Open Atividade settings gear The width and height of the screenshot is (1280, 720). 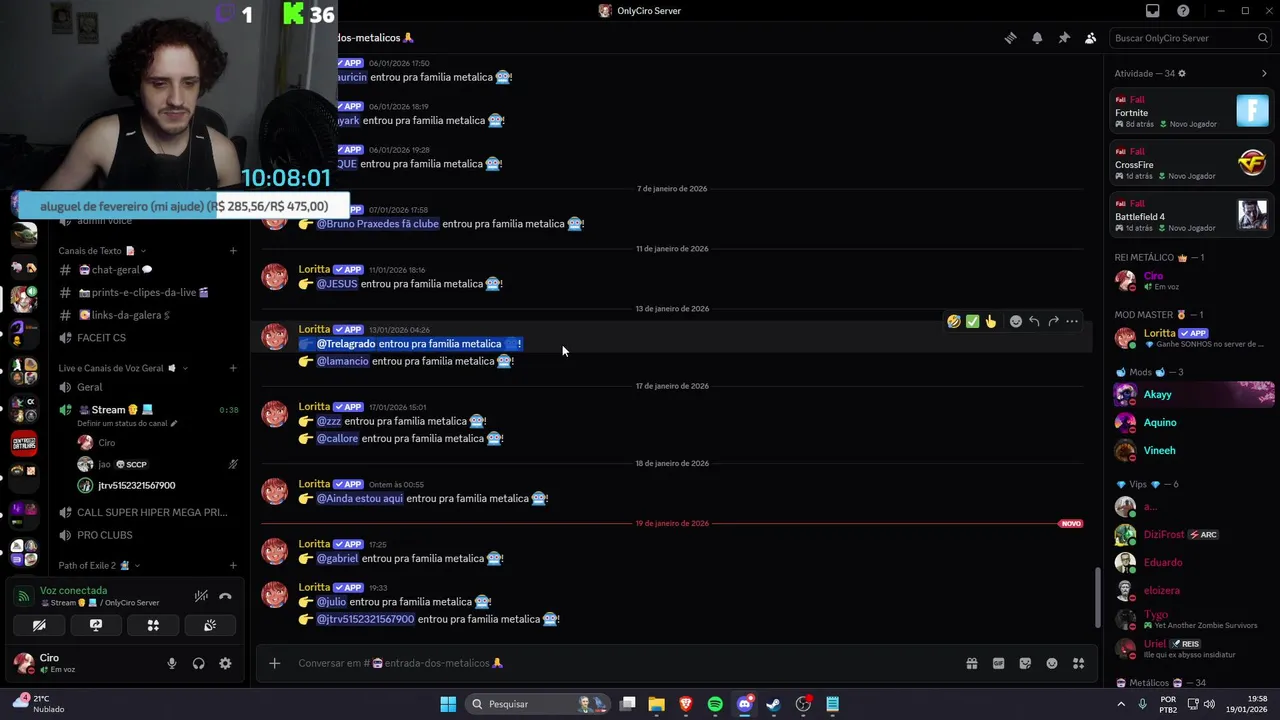(x=1182, y=73)
